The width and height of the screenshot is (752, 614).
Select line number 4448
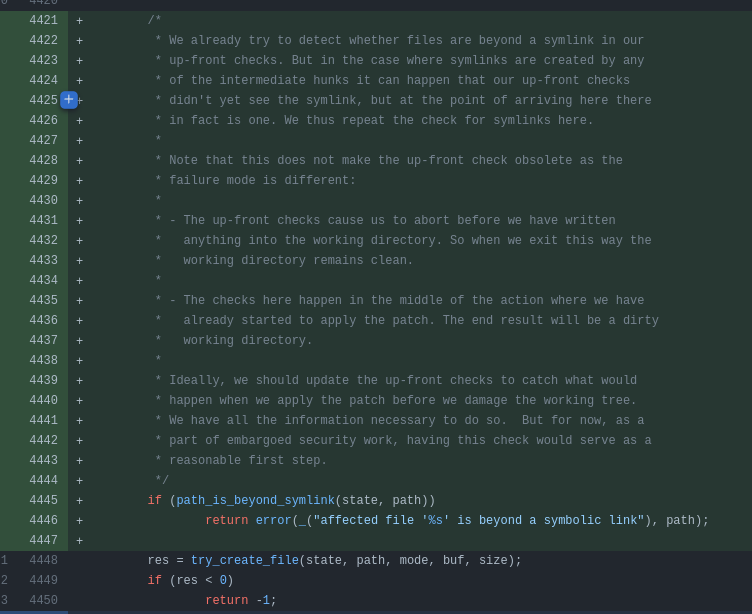pyautogui.click(x=43, y=561)
